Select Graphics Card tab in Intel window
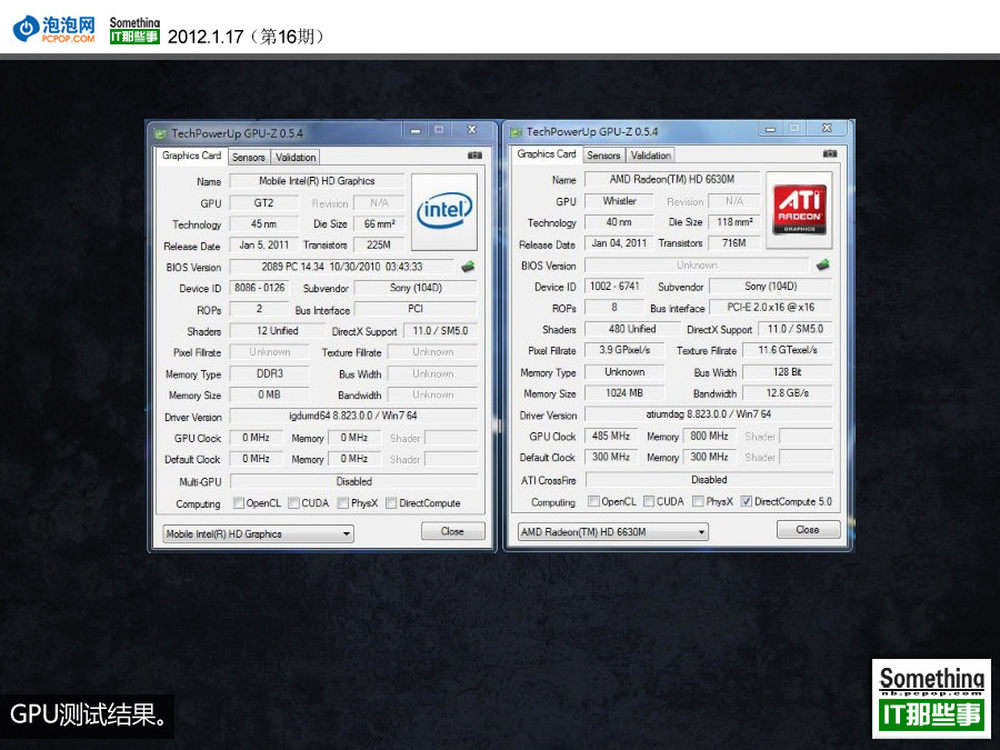The image size is (1000, 750). [x=191, y=156]
